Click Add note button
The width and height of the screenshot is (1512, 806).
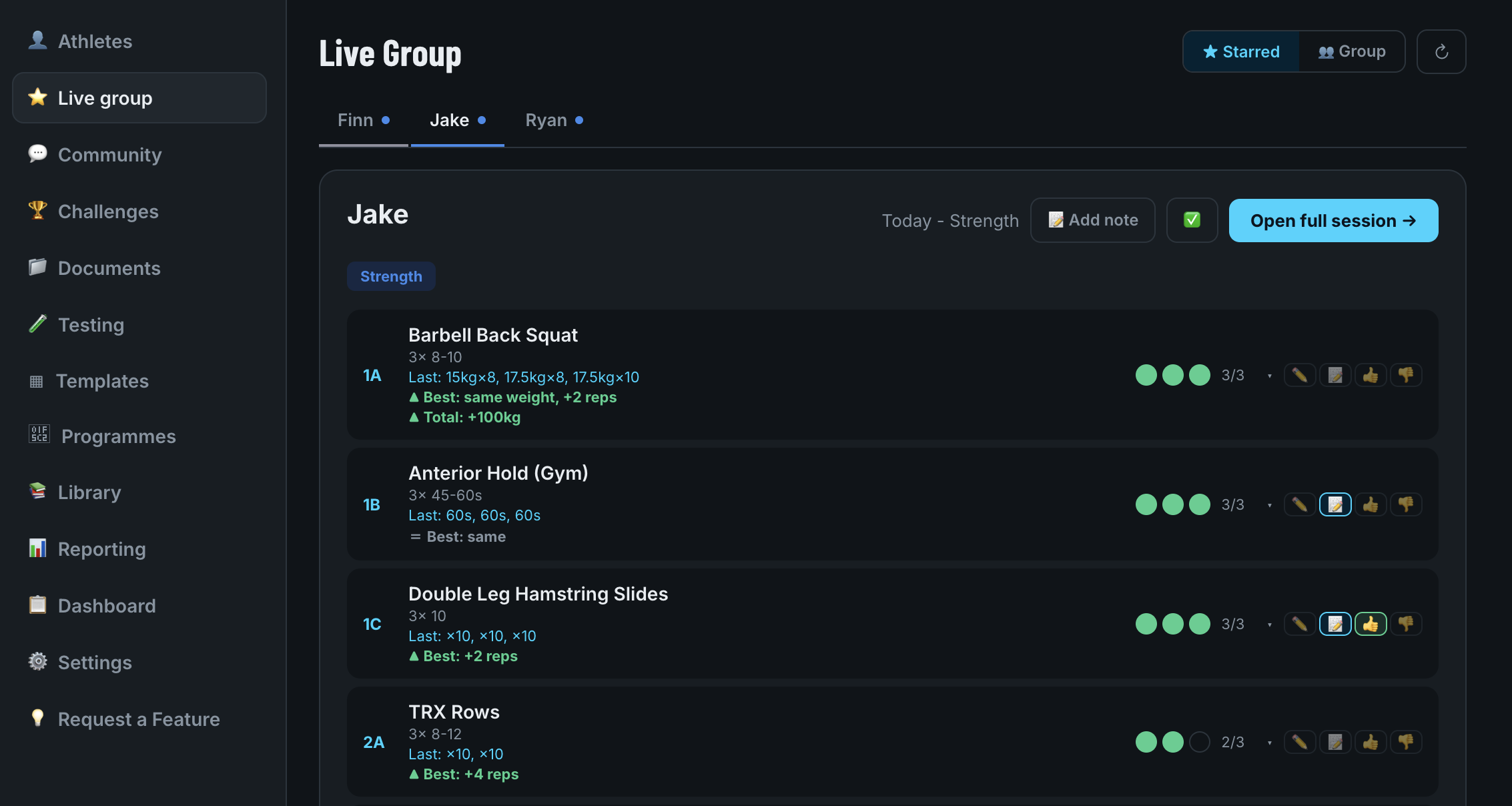pos(1093,220)
